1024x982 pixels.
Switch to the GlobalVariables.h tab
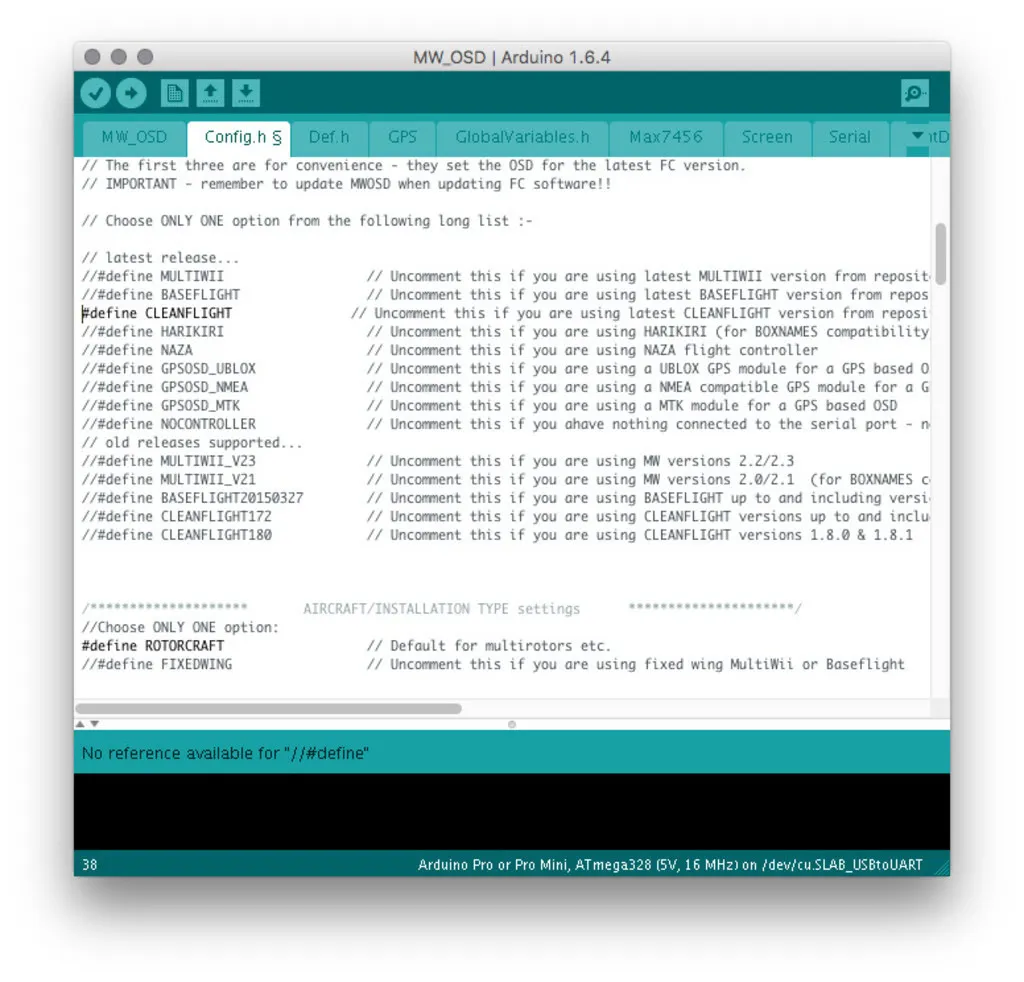[522, 138]
